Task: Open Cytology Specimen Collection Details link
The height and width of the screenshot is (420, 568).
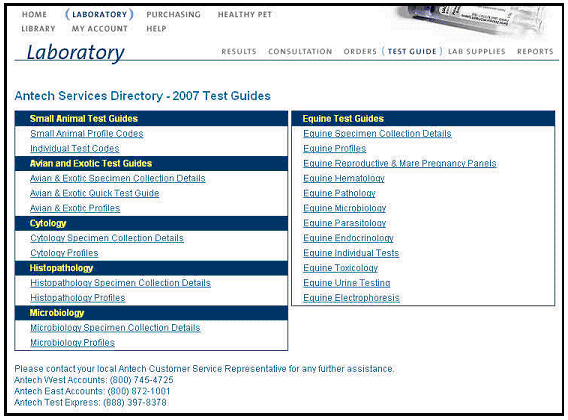Action: point(107,238)
